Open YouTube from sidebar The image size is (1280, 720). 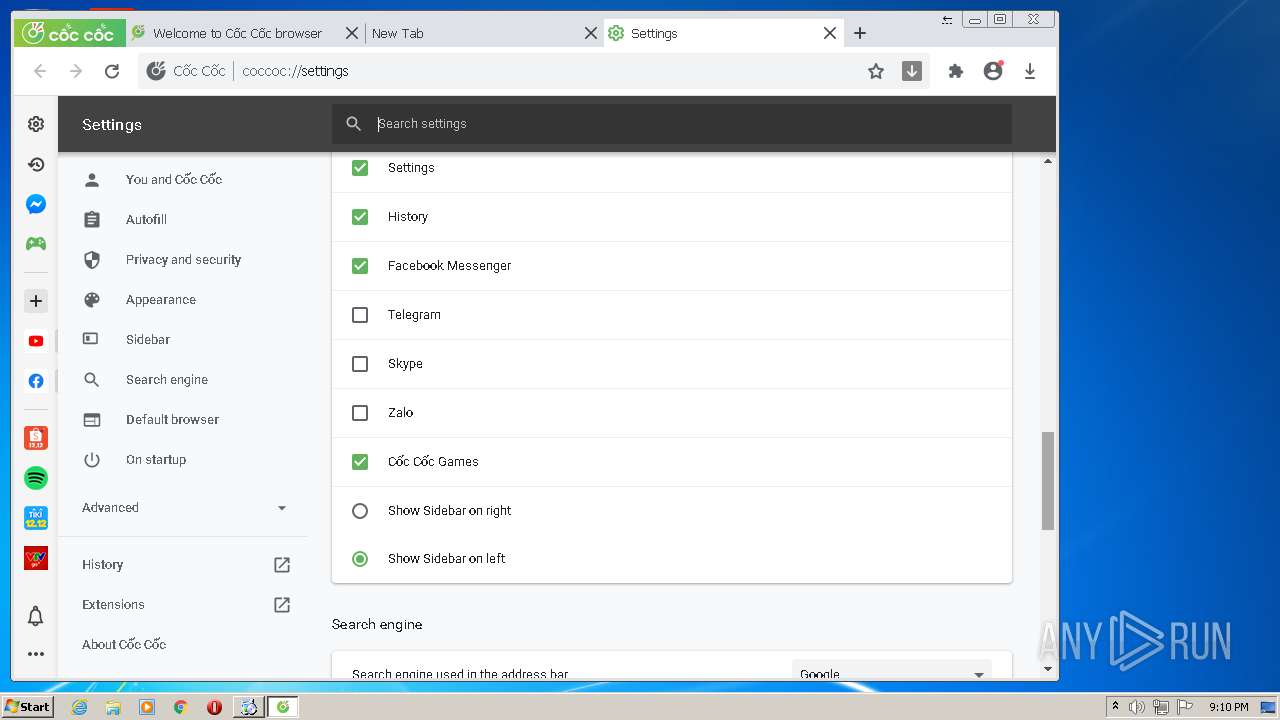(x=36, y=341)
